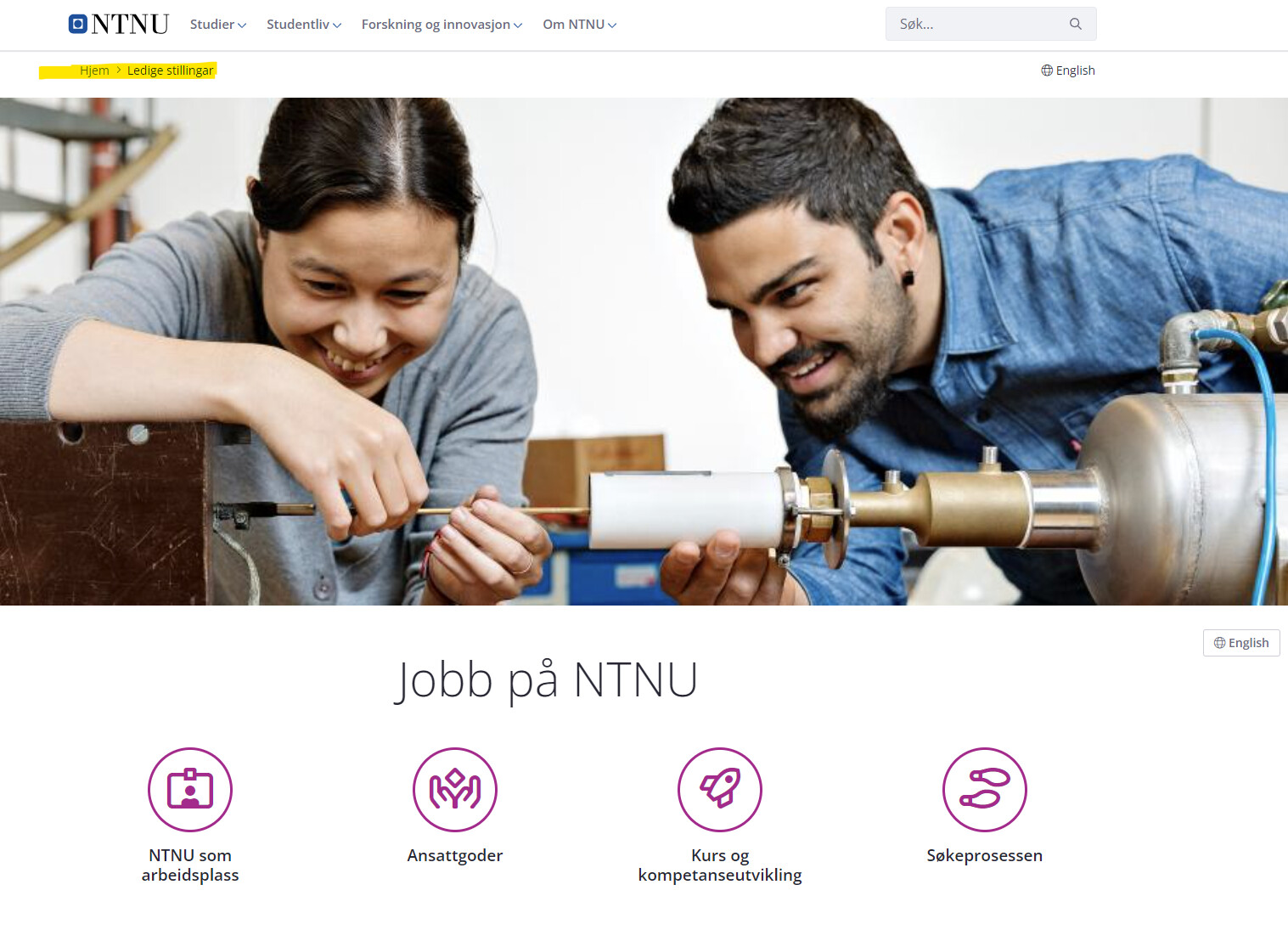Open Ansattgoder text link

coord(455,855)
